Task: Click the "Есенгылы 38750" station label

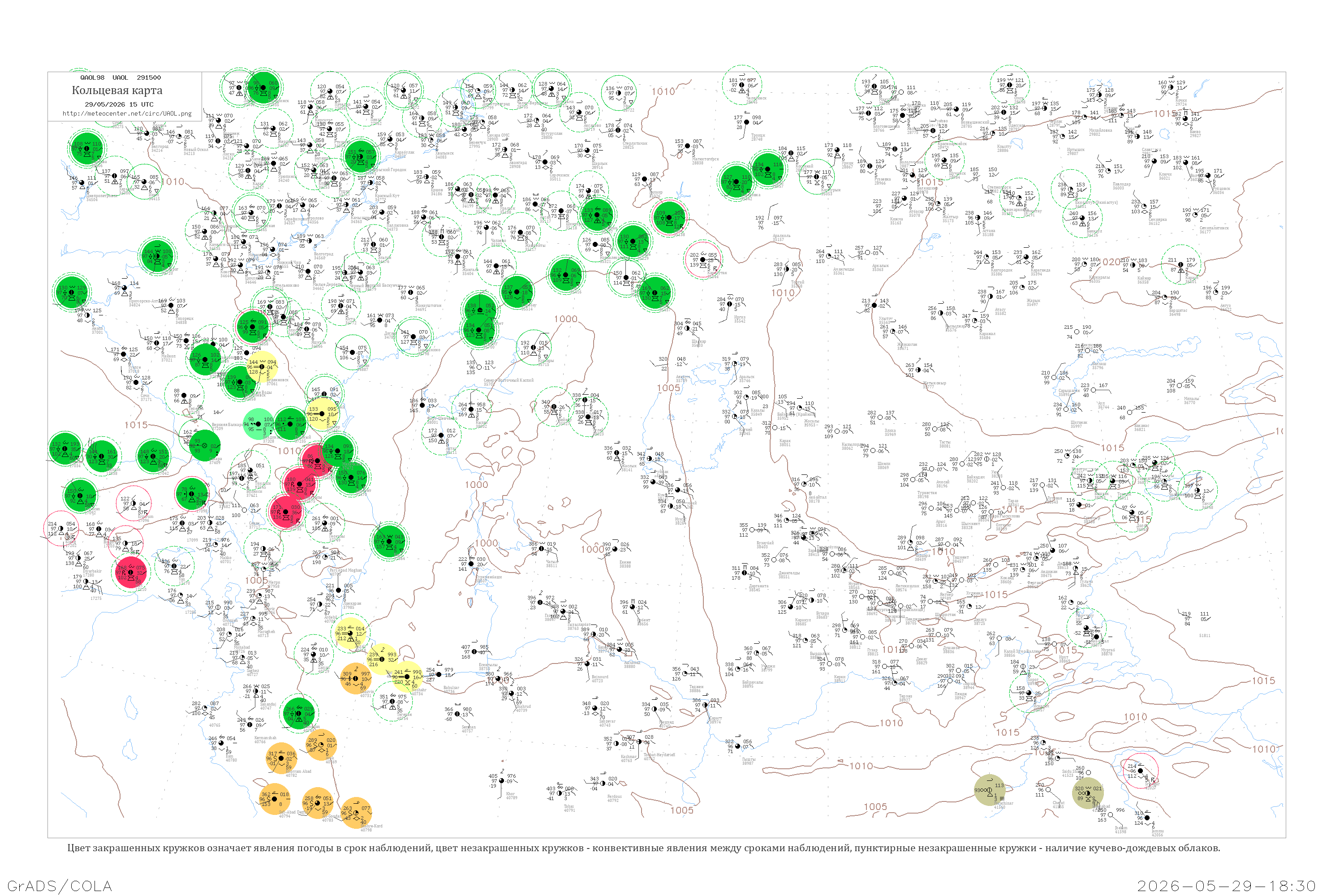Action: click(487, 666)
